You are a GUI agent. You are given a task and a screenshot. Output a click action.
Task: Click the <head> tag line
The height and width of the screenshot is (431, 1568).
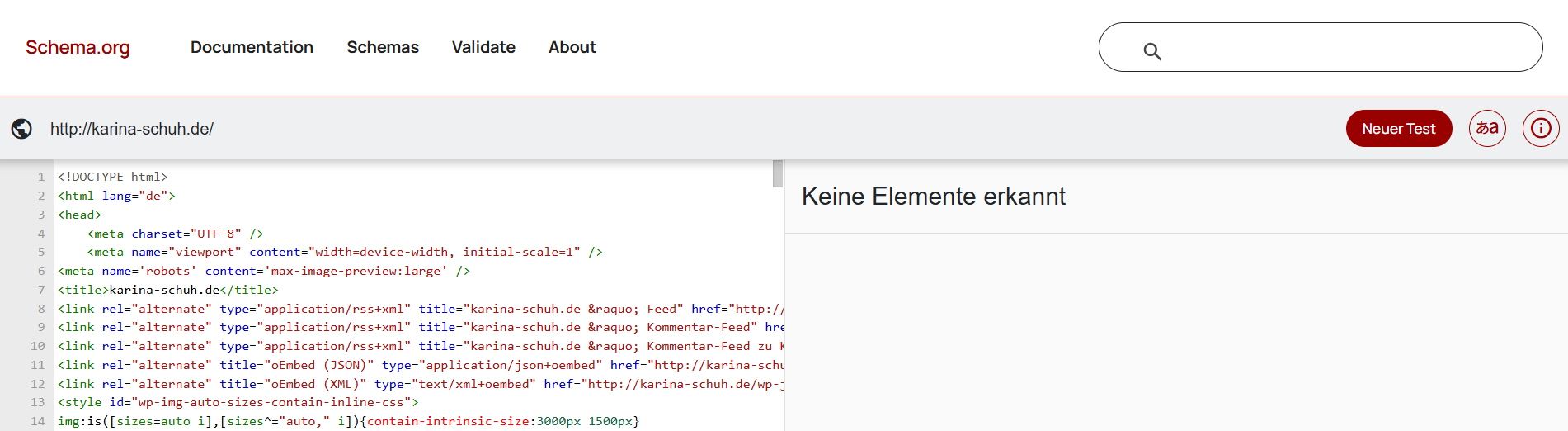(x=80, y=215)
